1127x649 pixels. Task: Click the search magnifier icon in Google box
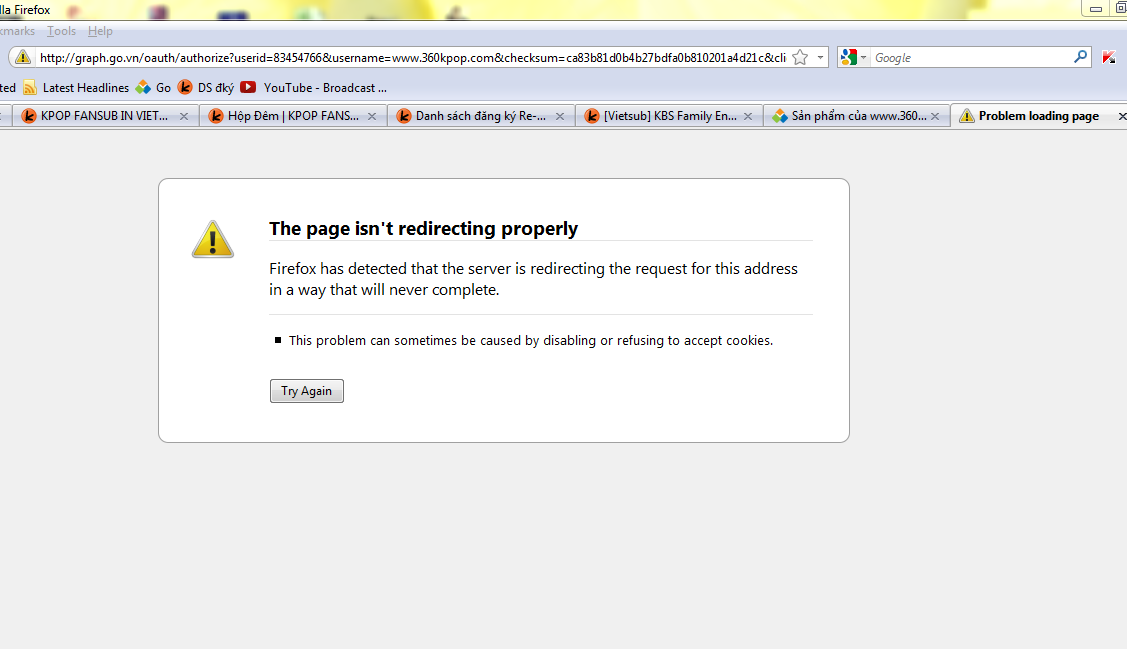[1080, 57]
